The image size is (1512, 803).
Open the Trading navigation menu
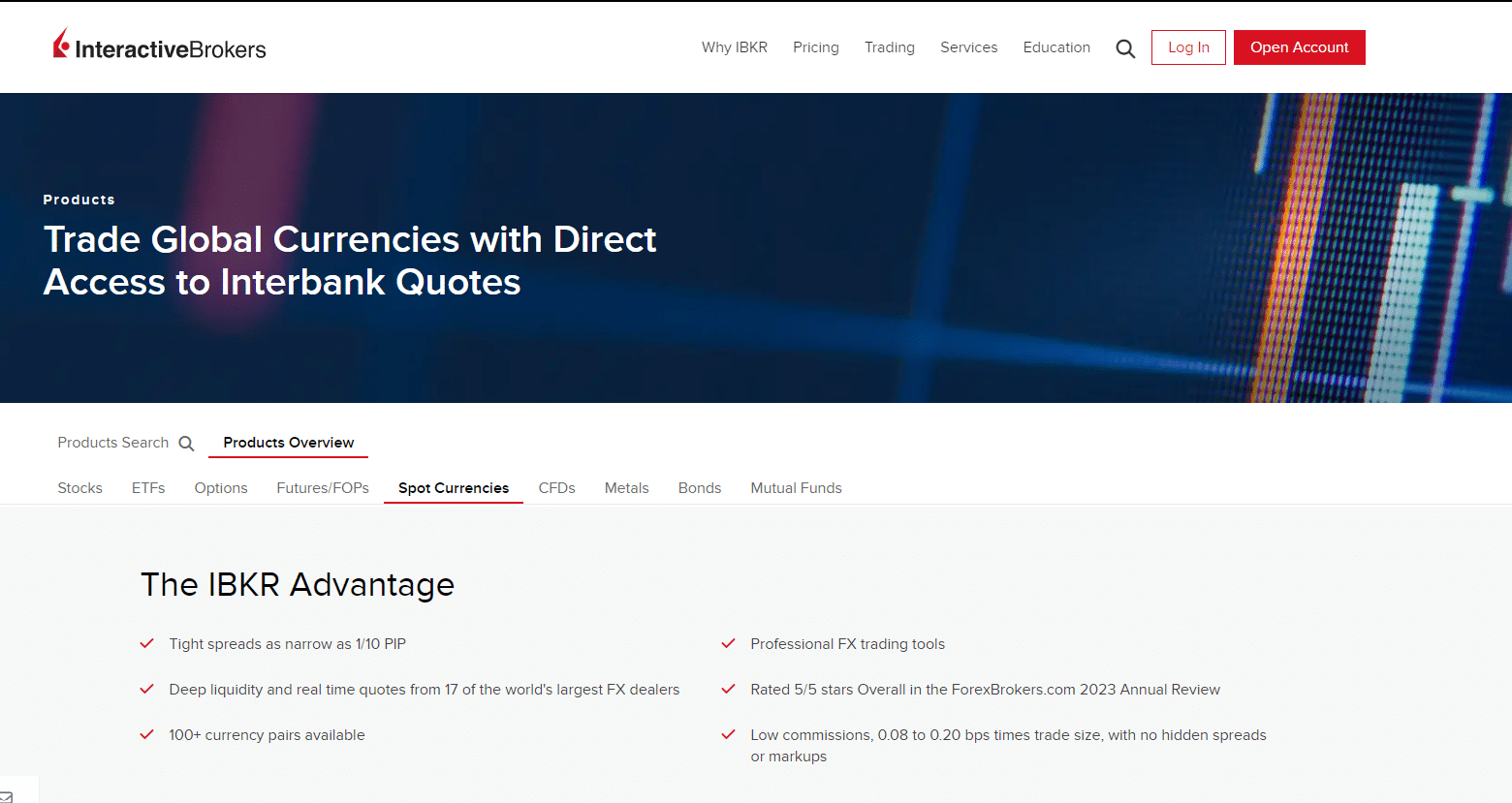(889, 47)
